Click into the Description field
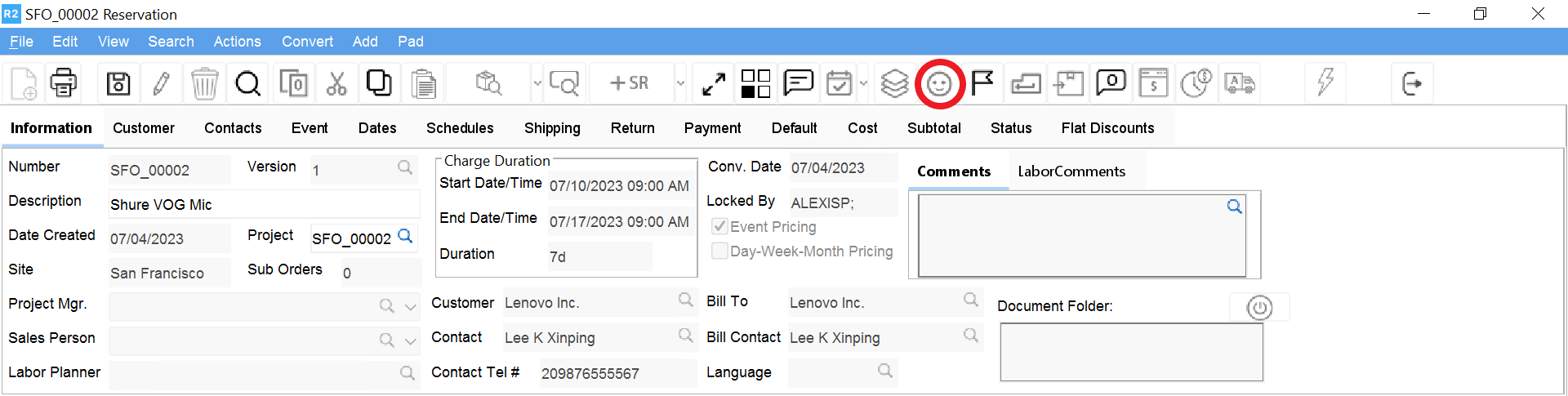This screenshot has width=1568, height=396. click(x=263, y=204)
